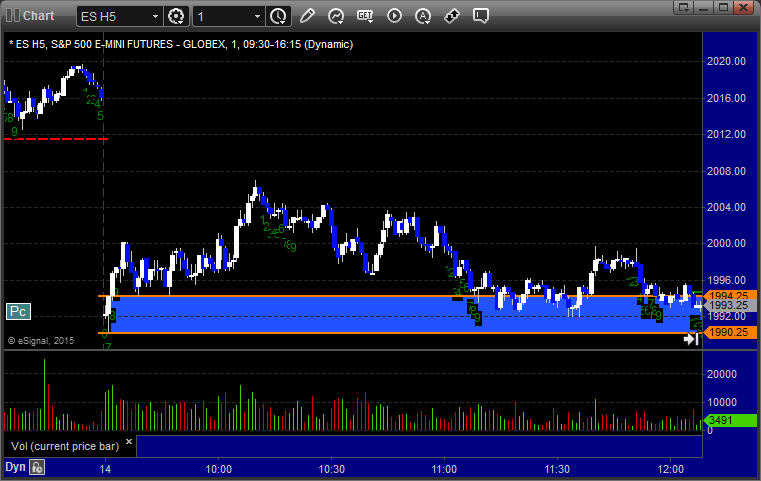The image size is (761, 481).
Task: Click the 1994.25 orange price marker
Action: point(729,296)
